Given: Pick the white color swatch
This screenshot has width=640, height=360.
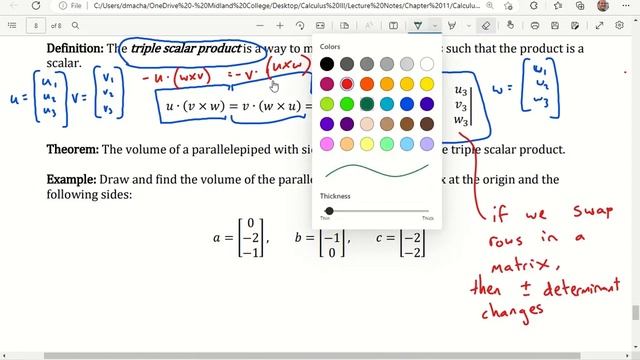Looking at the screenshot, I should tap(427, 64).
